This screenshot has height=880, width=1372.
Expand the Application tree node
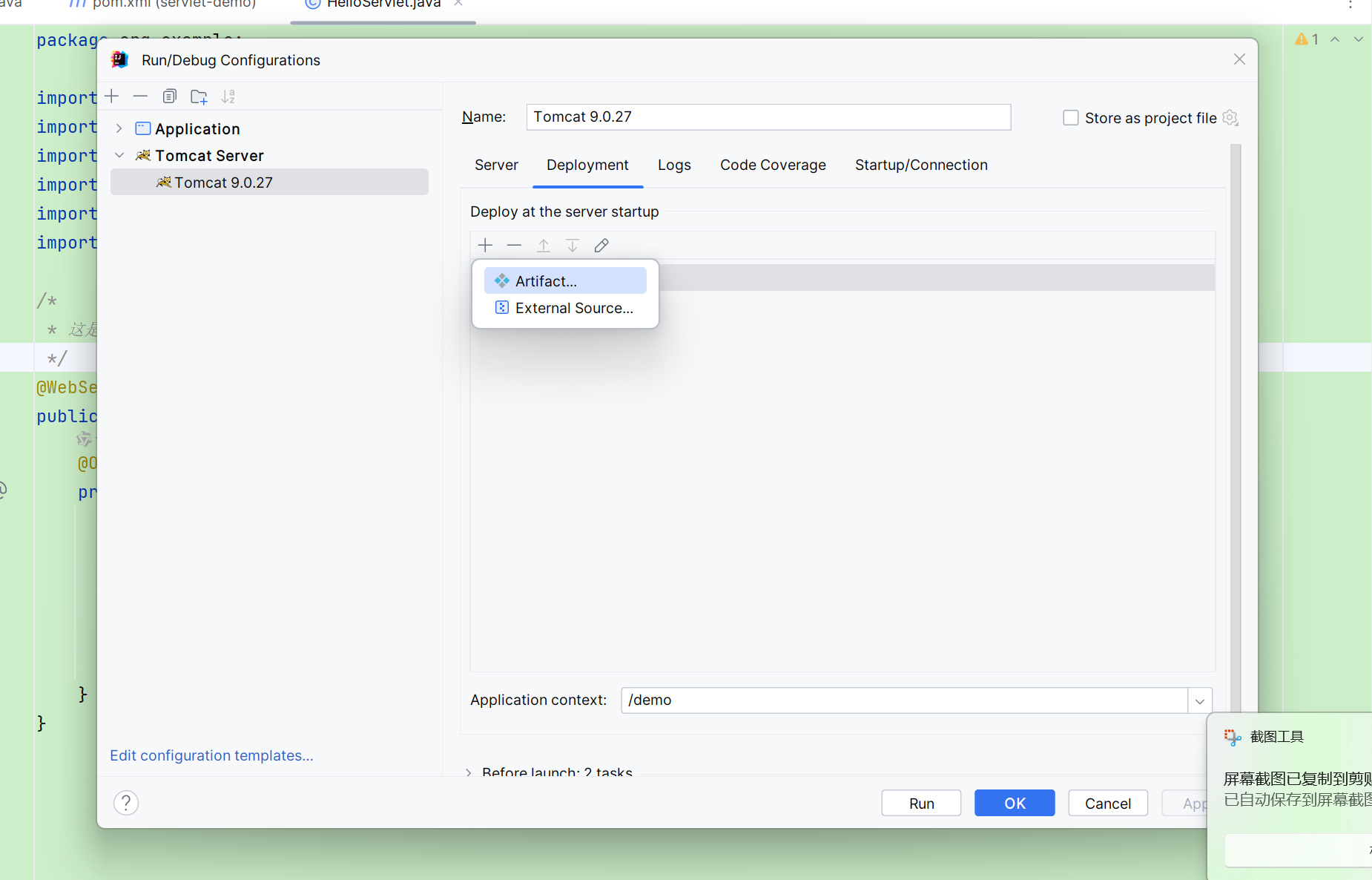coord(119,128)
